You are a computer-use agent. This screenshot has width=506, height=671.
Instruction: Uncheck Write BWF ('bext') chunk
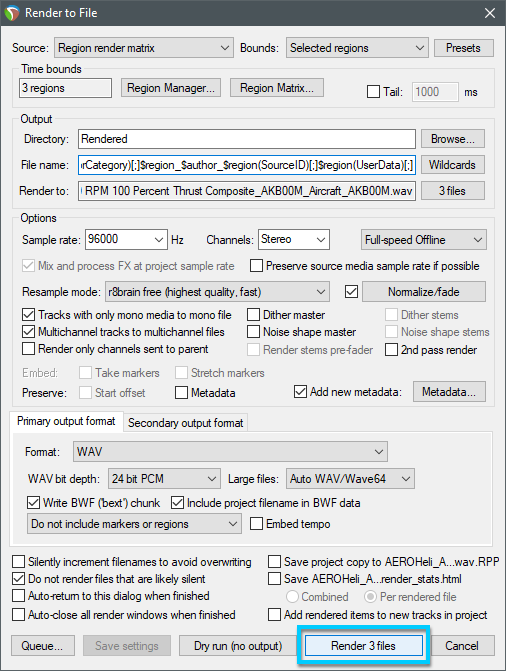[33, 502]
